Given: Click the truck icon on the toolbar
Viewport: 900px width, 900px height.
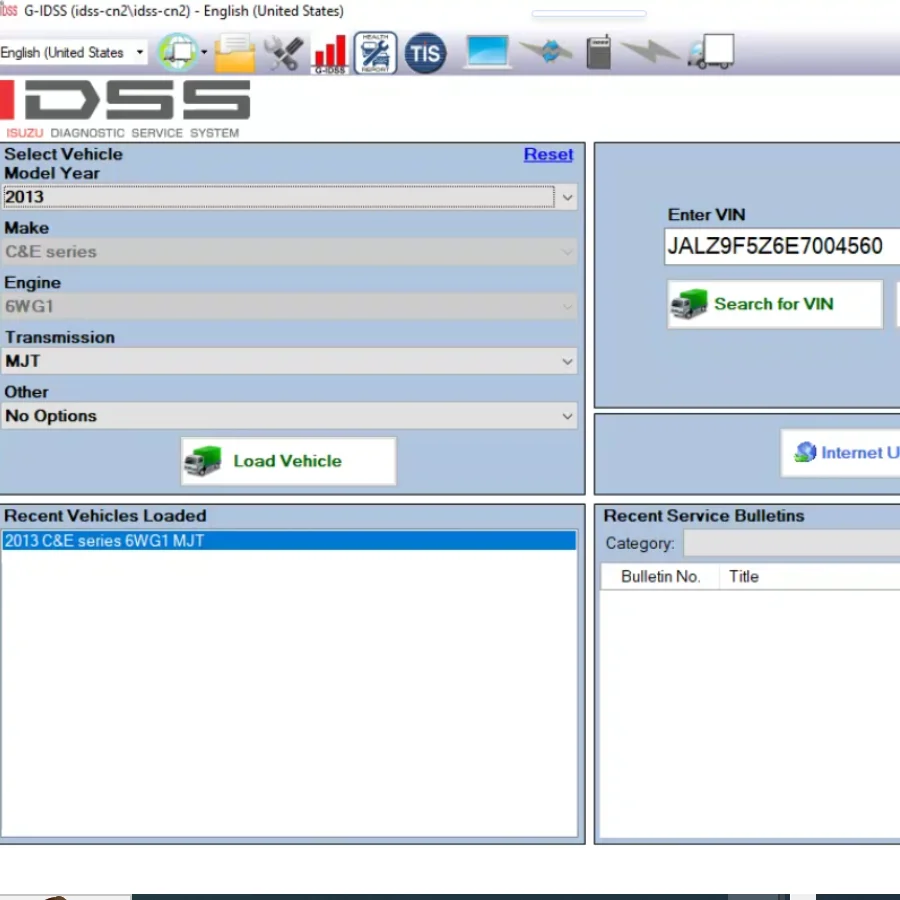Looking at the screenshot, I should [710, 52].
